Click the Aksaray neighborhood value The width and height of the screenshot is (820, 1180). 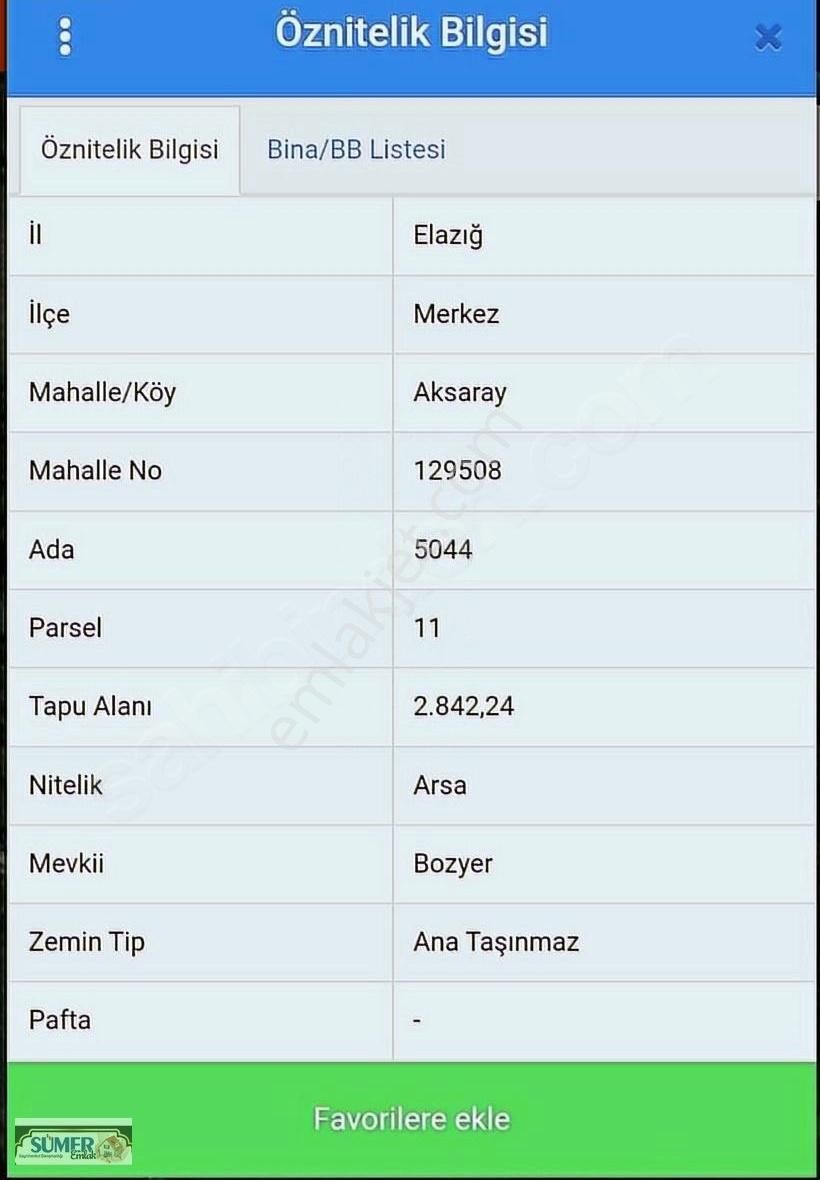tap(460, 392)
